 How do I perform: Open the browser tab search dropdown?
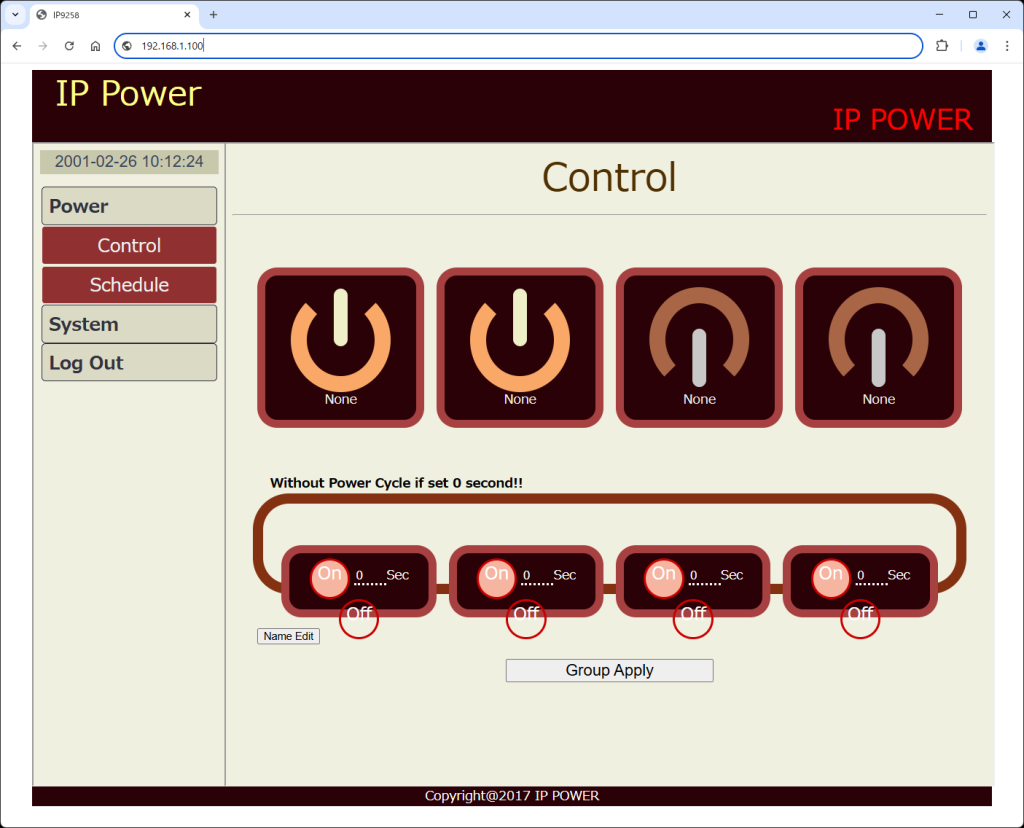[x=15, y=15]
